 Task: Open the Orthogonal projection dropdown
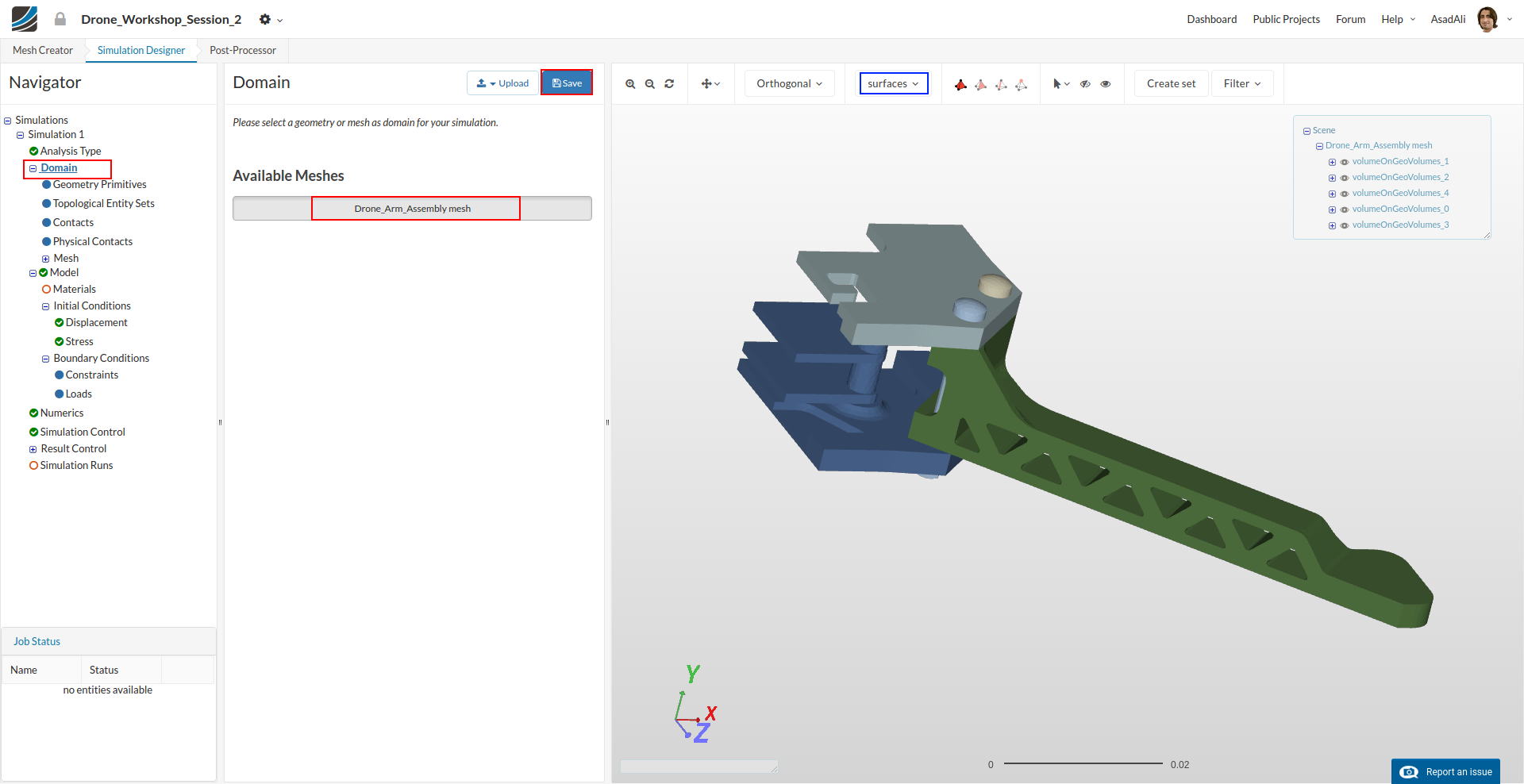(789, 83)
